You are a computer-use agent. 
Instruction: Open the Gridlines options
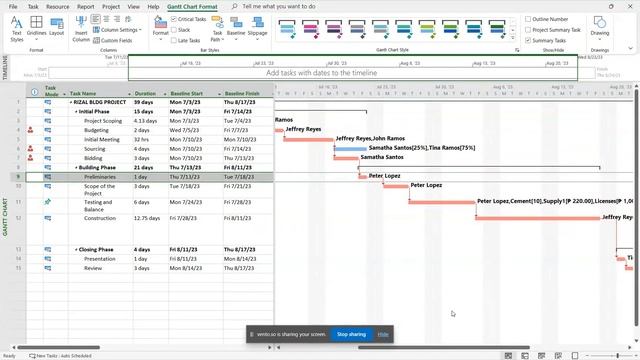tap(36, 28)
